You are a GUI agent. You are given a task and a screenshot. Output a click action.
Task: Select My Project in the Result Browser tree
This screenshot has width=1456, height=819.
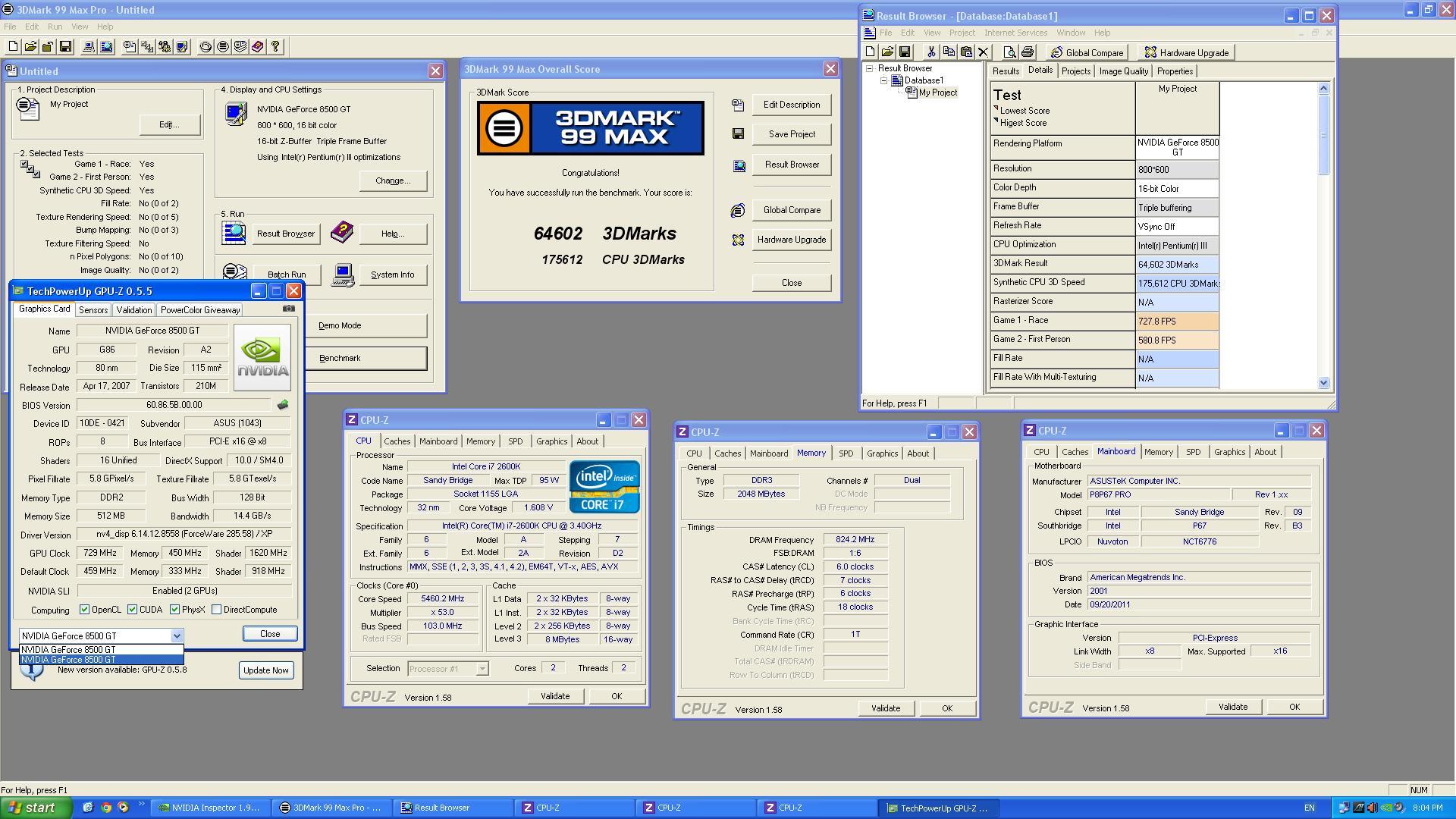(x=938, y=93)
